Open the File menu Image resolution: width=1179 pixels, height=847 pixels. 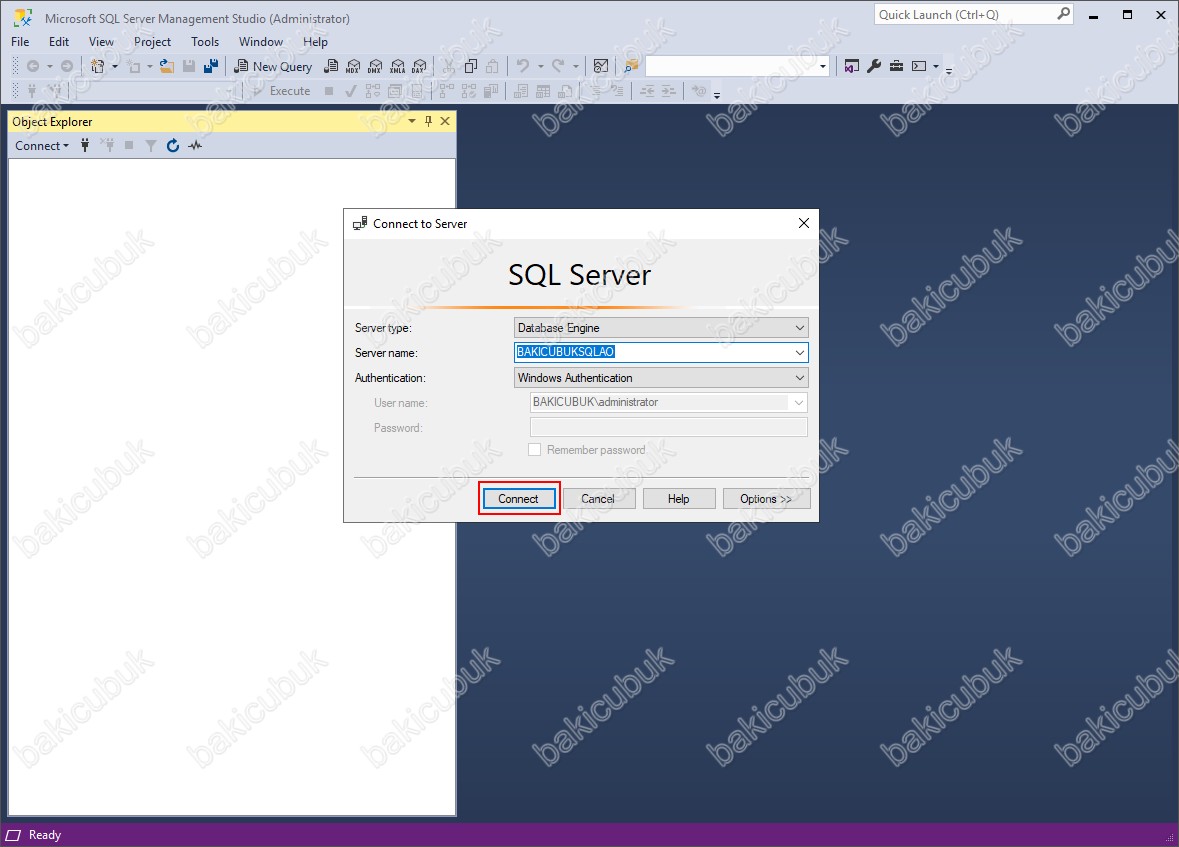[x=20, y=41]
